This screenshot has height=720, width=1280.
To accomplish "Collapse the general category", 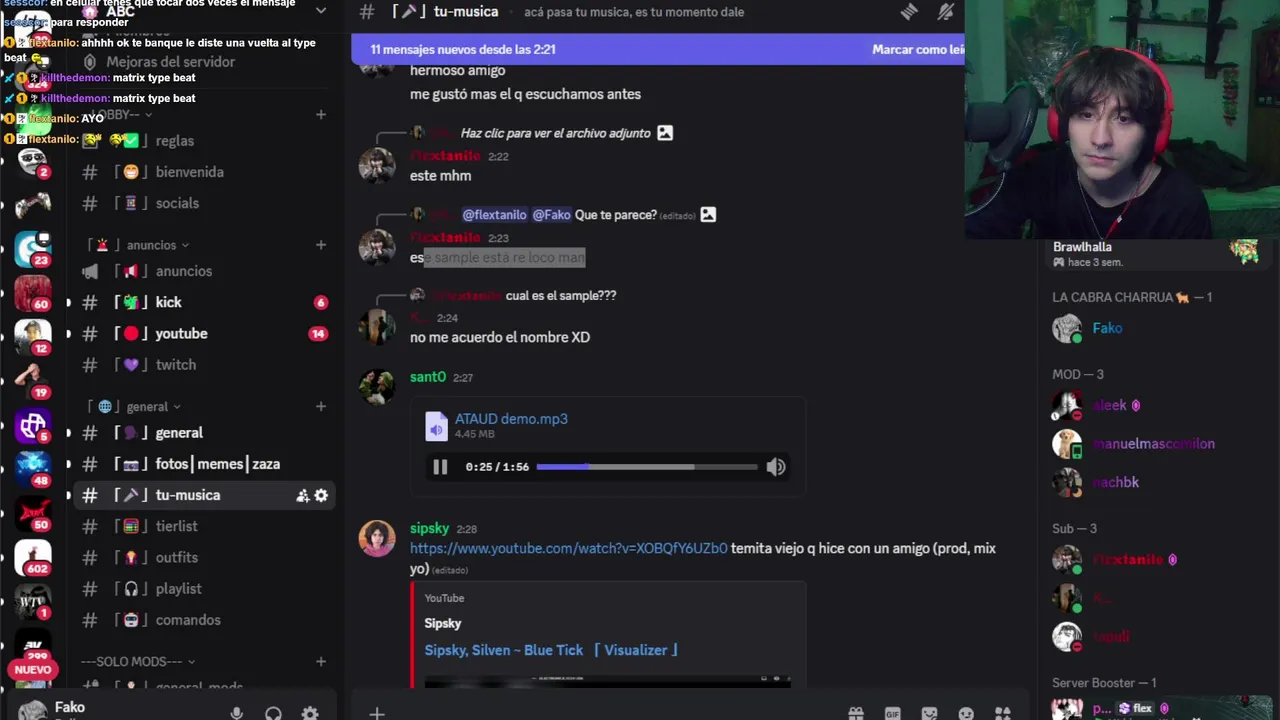I will tap(147, 407).
